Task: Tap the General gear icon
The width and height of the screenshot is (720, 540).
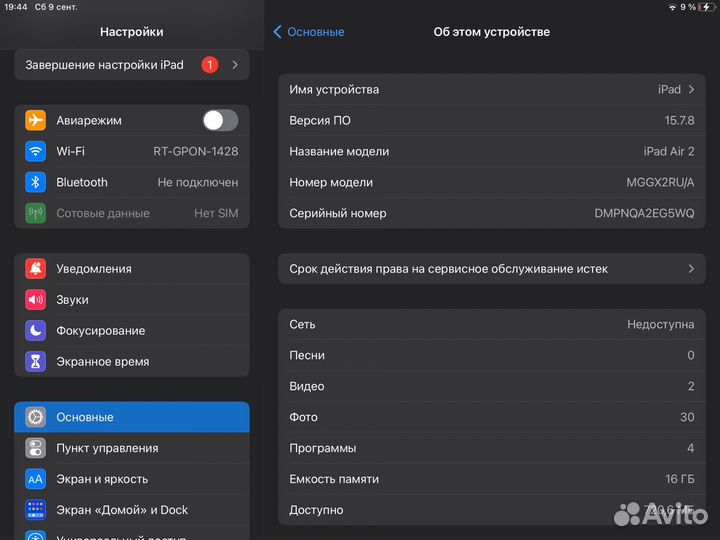Action: coord(35,417)
